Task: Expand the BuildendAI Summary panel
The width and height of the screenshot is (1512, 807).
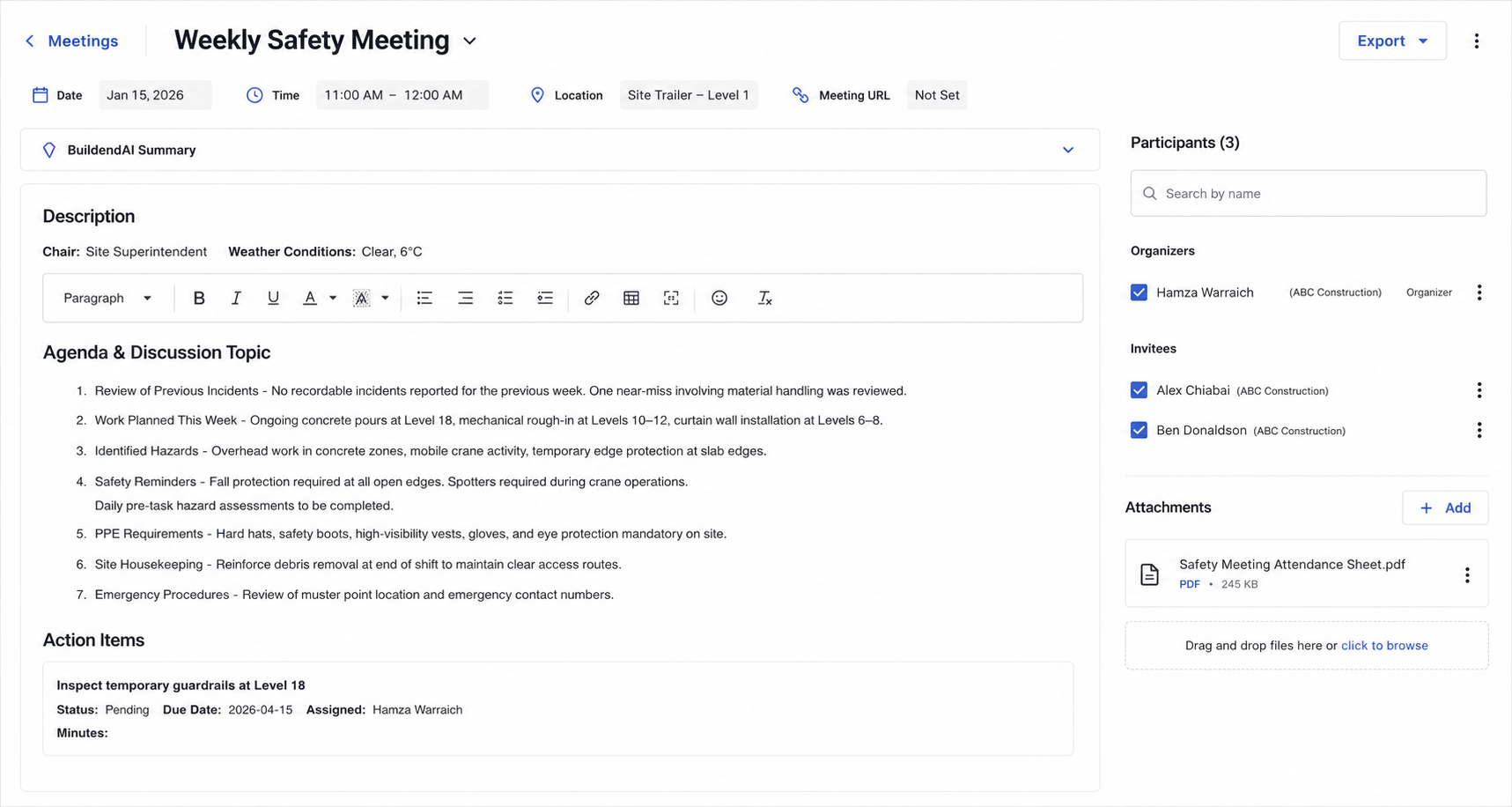Action: point(1068,150)
